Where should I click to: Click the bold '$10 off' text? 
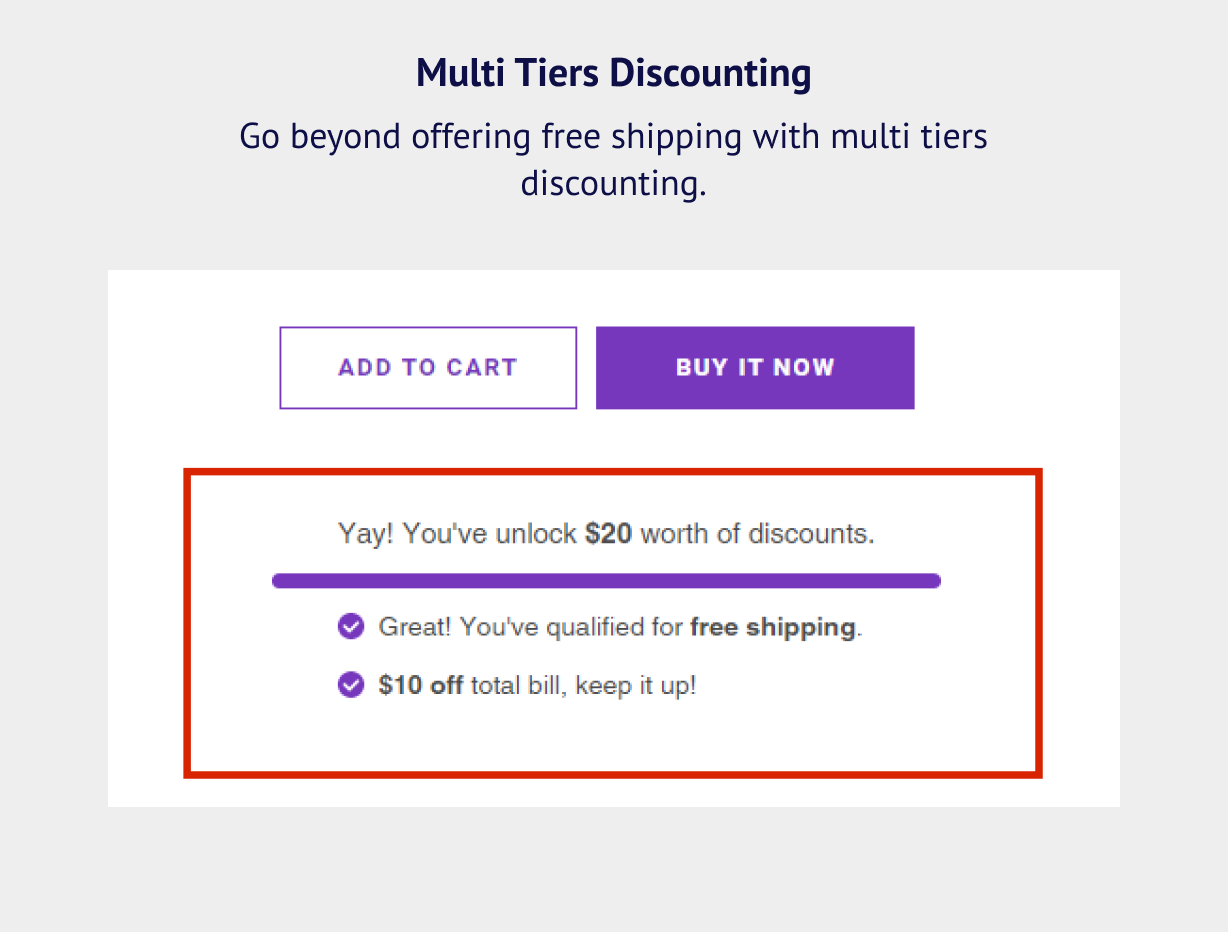[420, 686]
